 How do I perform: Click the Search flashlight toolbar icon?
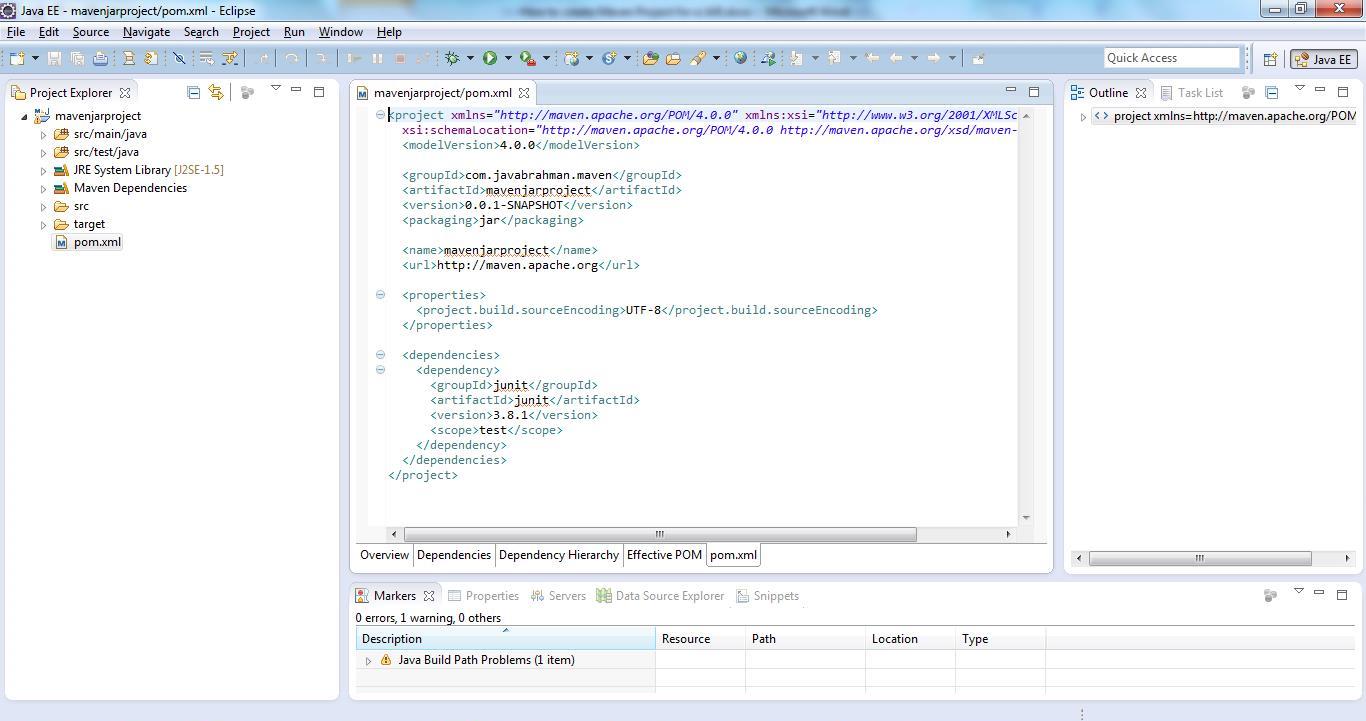tap(698, 58)
